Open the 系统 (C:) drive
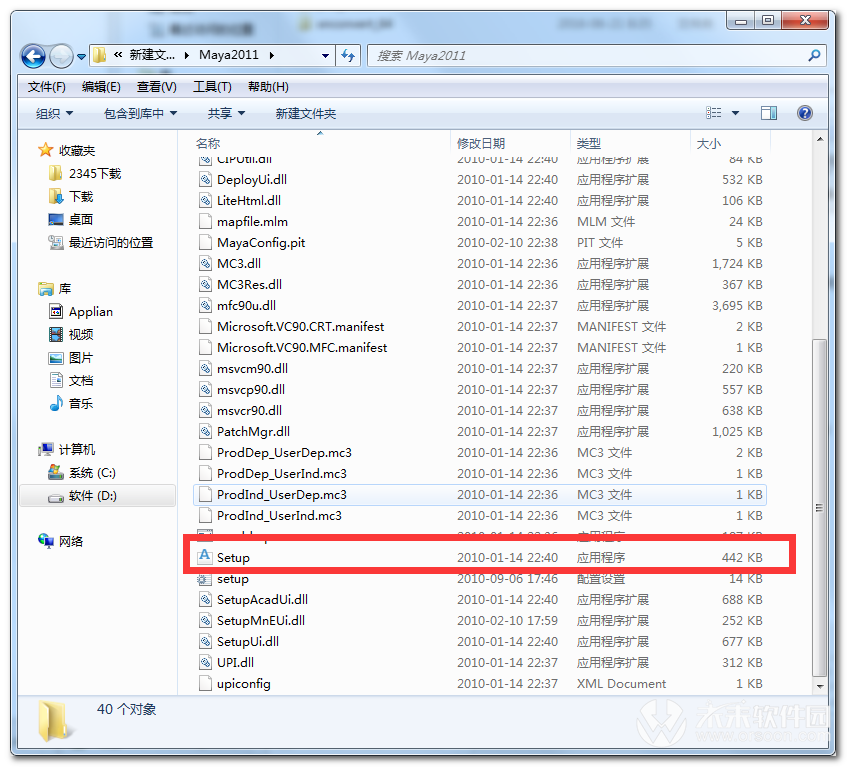Image resolution: width=847 pixels, height=767 pixels. pyautogui.click(x=82, y=473)
